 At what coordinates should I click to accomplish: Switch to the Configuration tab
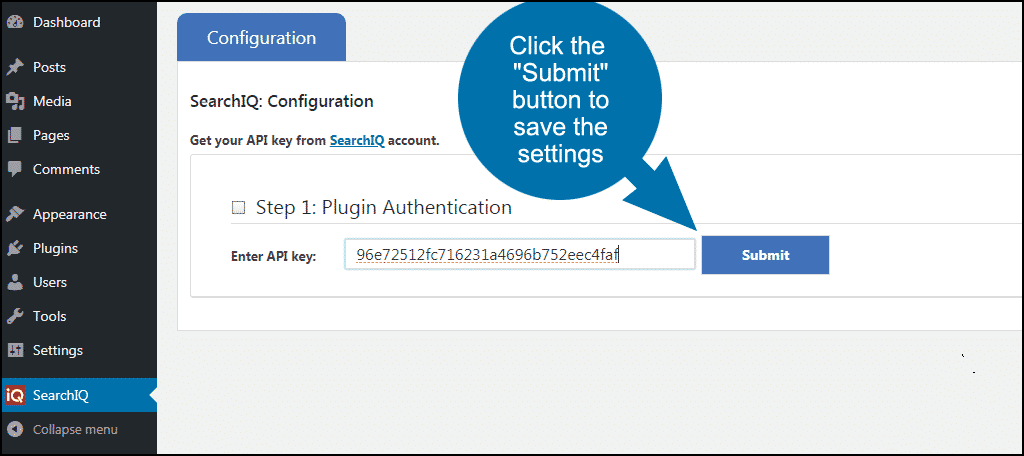(261, 37)
